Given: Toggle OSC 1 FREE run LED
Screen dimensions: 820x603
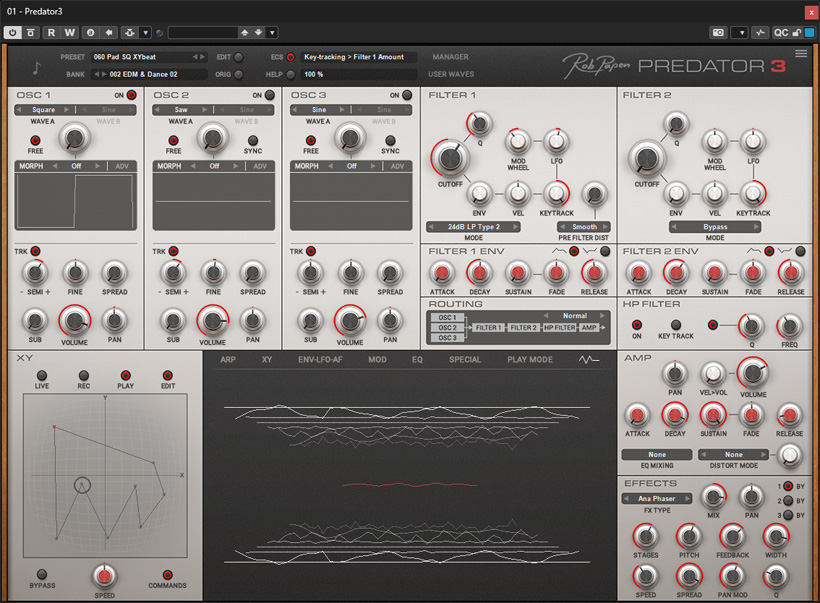Looking at the screenshot, I should [x=35, y=140].
